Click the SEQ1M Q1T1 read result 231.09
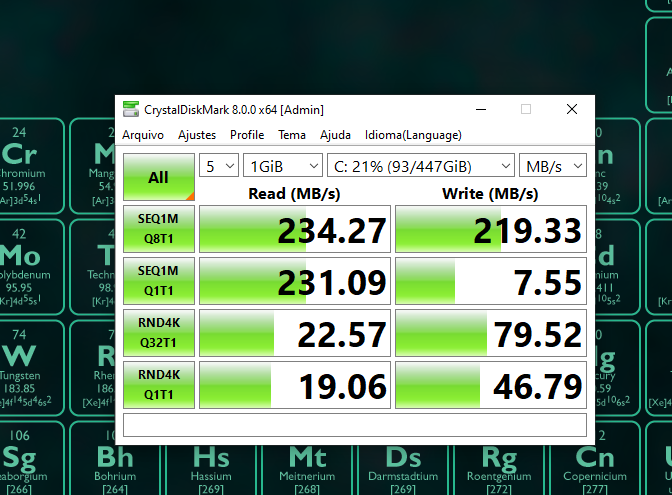Screen dimensions: 672x495 click(295, 281)
